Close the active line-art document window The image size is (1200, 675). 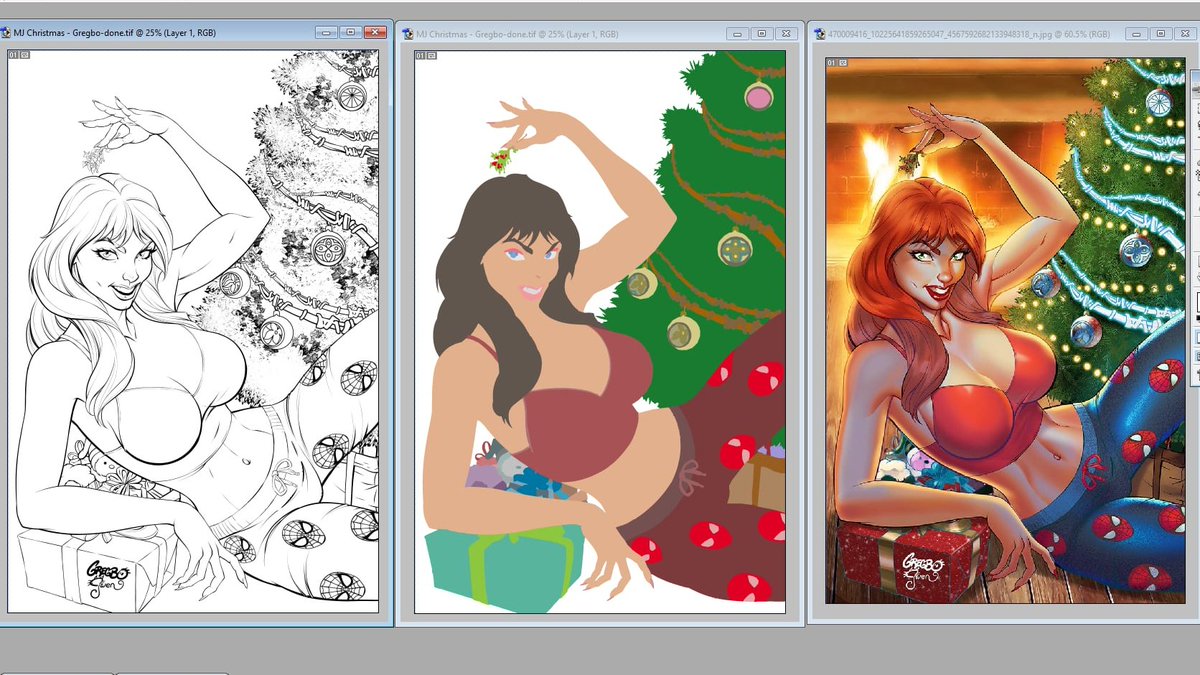pyautogui.click(x=376, y=33)
